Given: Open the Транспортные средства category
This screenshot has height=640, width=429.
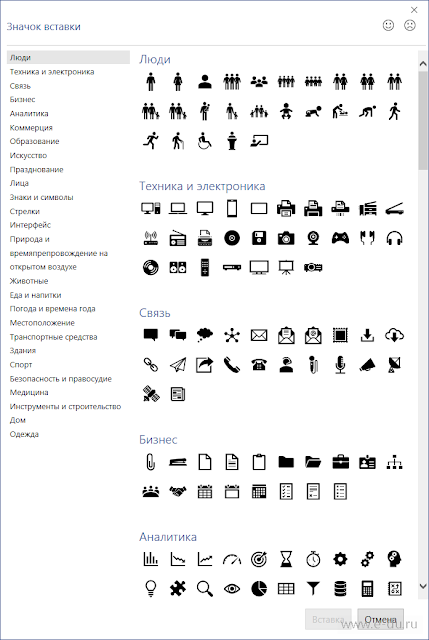Looking at the screenshot, I should (x=53, y=337).
